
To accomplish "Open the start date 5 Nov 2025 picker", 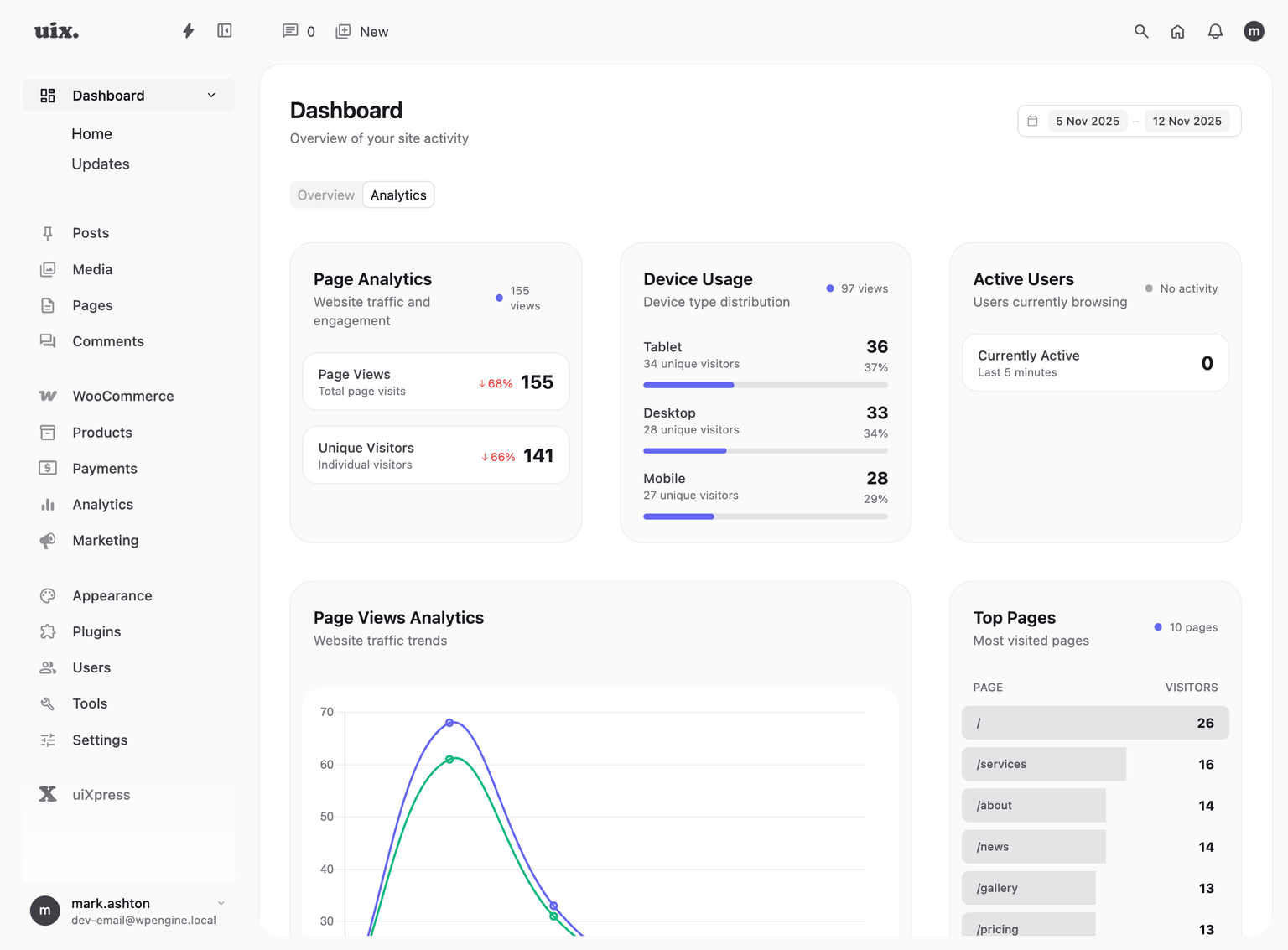I will point(1087,121).
